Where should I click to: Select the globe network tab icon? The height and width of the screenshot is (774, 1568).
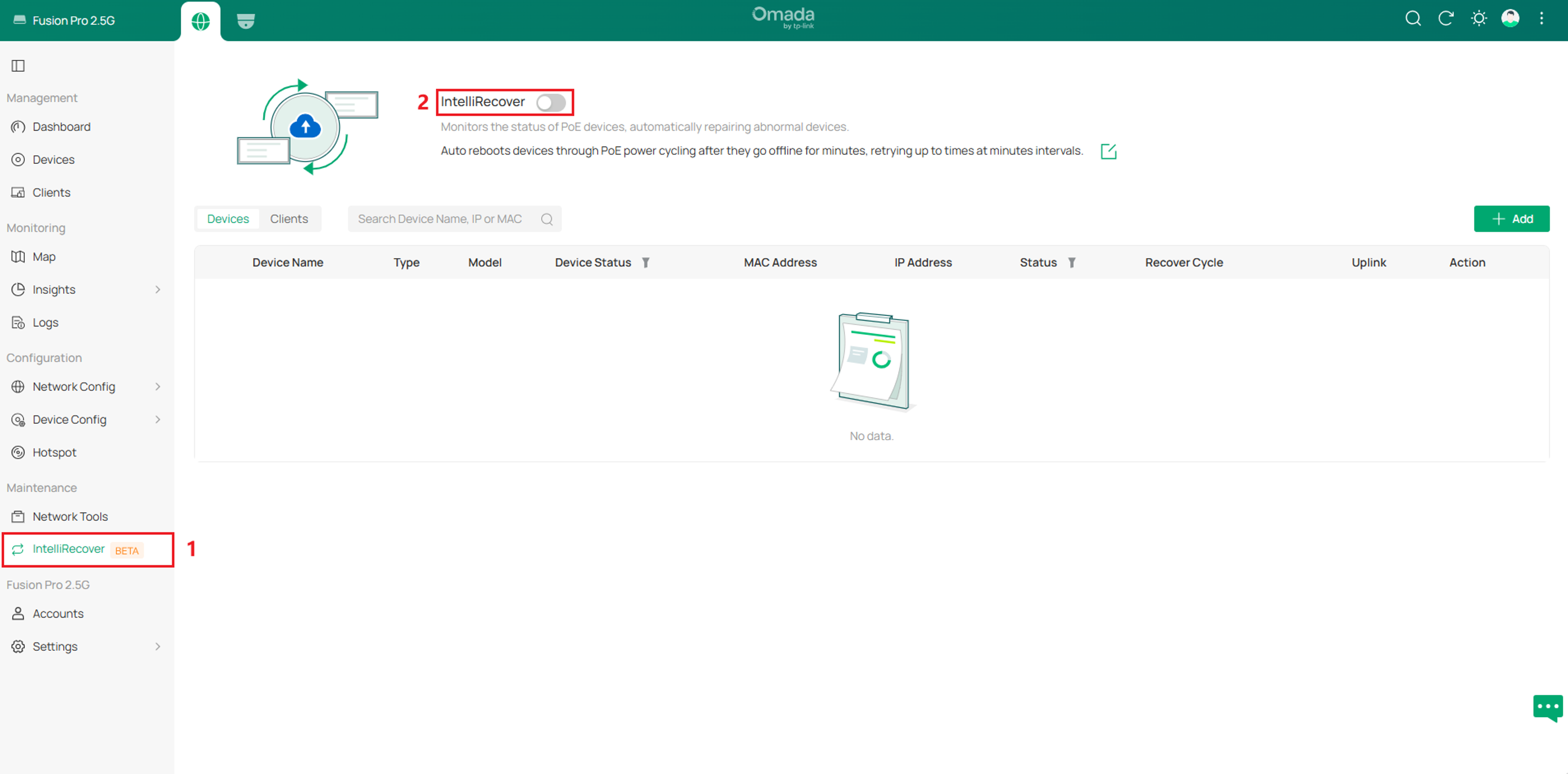201,21
